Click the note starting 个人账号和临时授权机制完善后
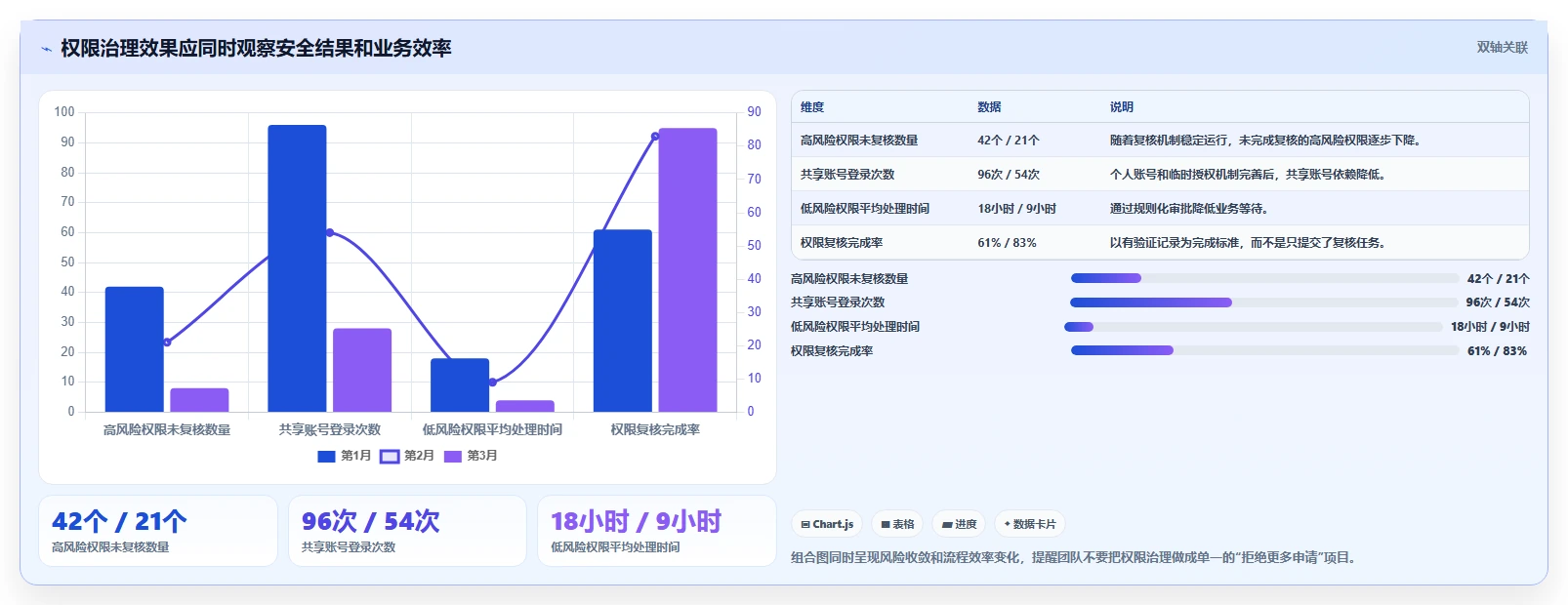This screenshot has width=1568, height=605. pyautogui.click(x=1250, y=175)
